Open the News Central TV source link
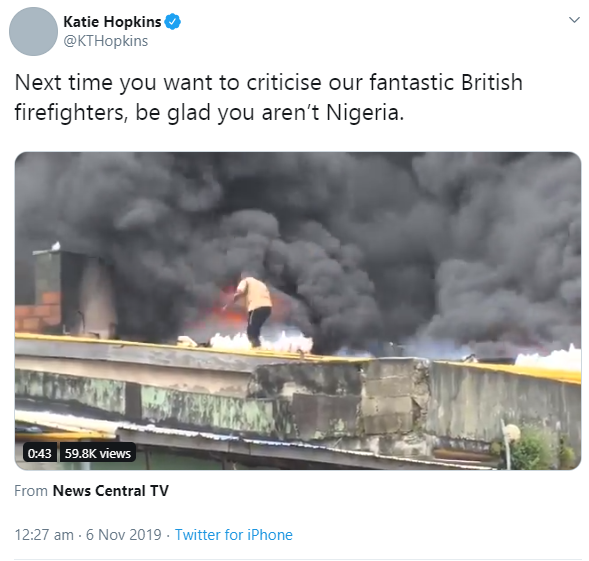This screenshot has height=561, width=589. tap(110, 491)
